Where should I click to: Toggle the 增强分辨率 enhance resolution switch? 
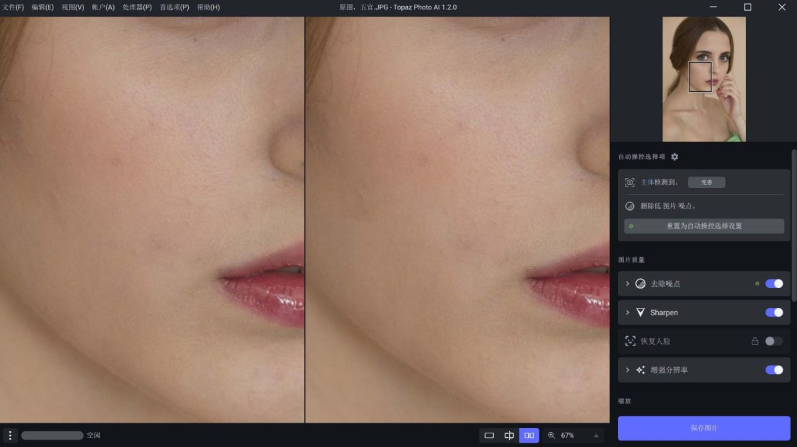(774, 370)
